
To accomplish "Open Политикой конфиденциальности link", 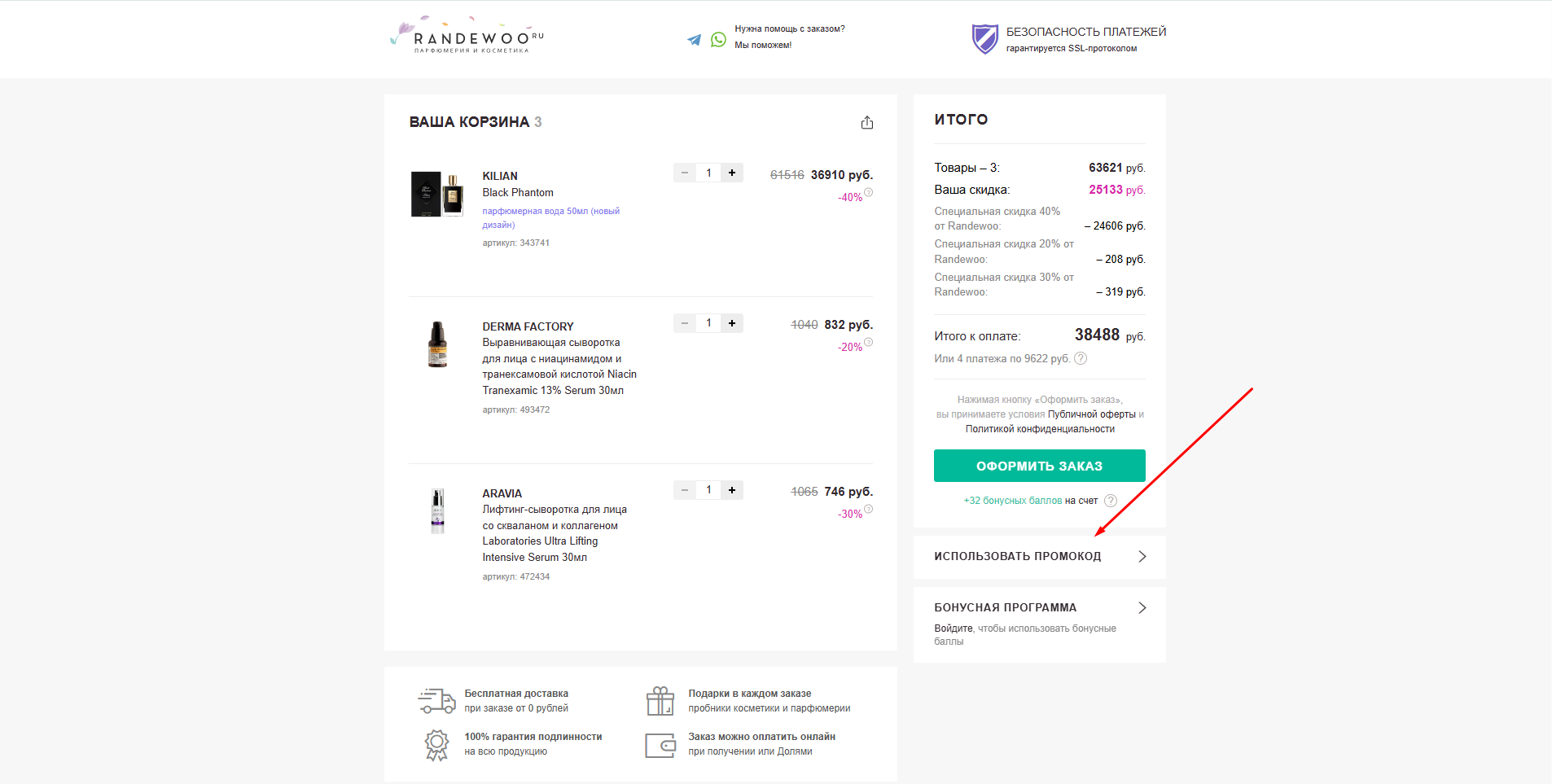I will coord(1040,429).
